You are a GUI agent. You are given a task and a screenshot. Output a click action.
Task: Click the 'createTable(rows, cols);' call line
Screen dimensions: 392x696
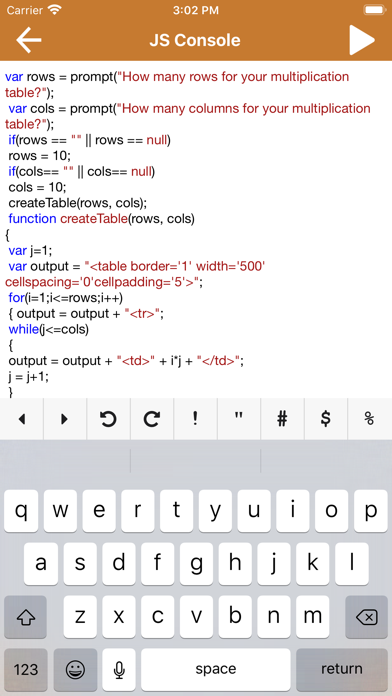point(78,203)
